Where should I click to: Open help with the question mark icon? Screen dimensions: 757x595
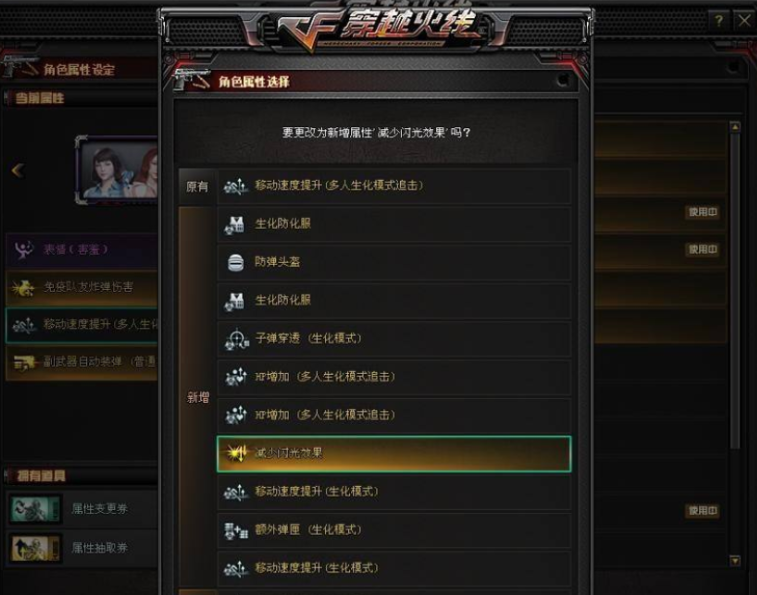pos(718,20)
